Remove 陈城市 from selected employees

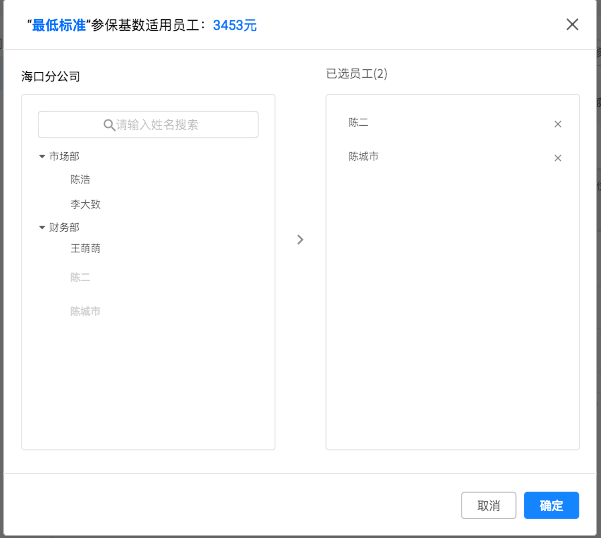click(x=558, y=158)
